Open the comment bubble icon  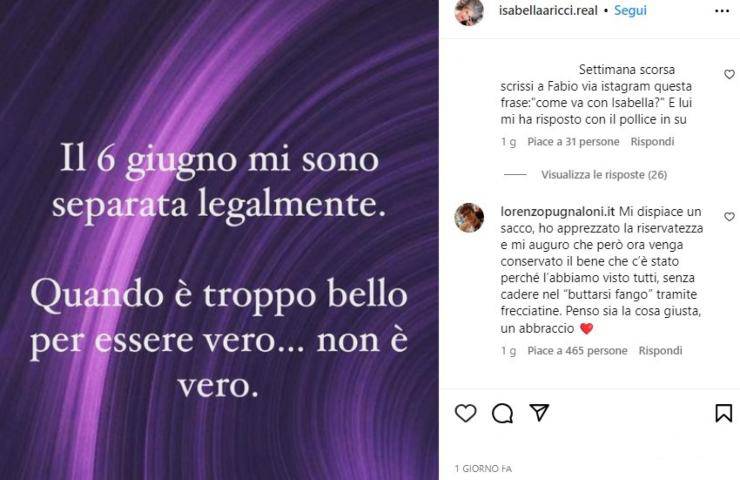pyautogui.click(x=502, y=413)
